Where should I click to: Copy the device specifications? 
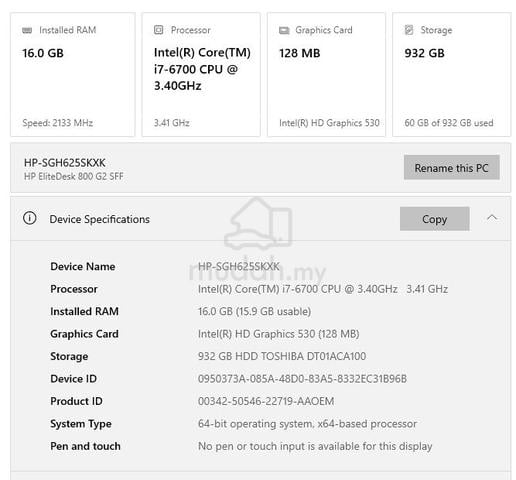click(x=435, y=219)
